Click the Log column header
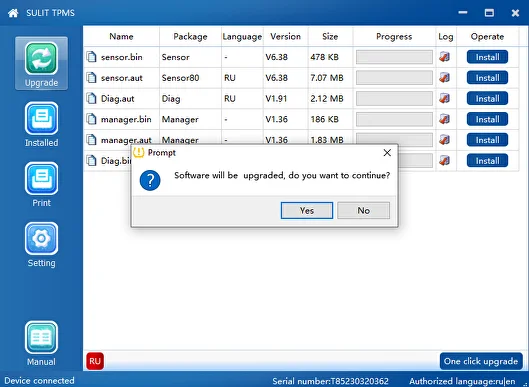The image size is (529, 387). coord(446,36)
